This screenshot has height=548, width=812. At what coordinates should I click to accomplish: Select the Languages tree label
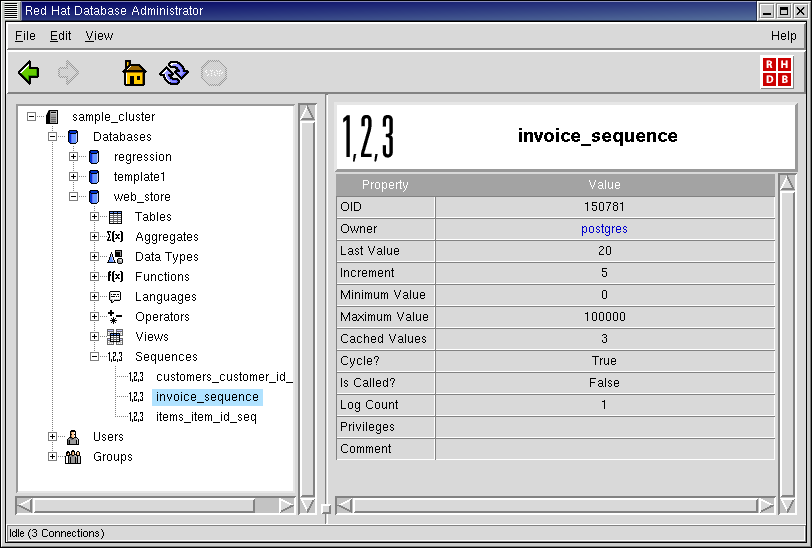point(166,297)
